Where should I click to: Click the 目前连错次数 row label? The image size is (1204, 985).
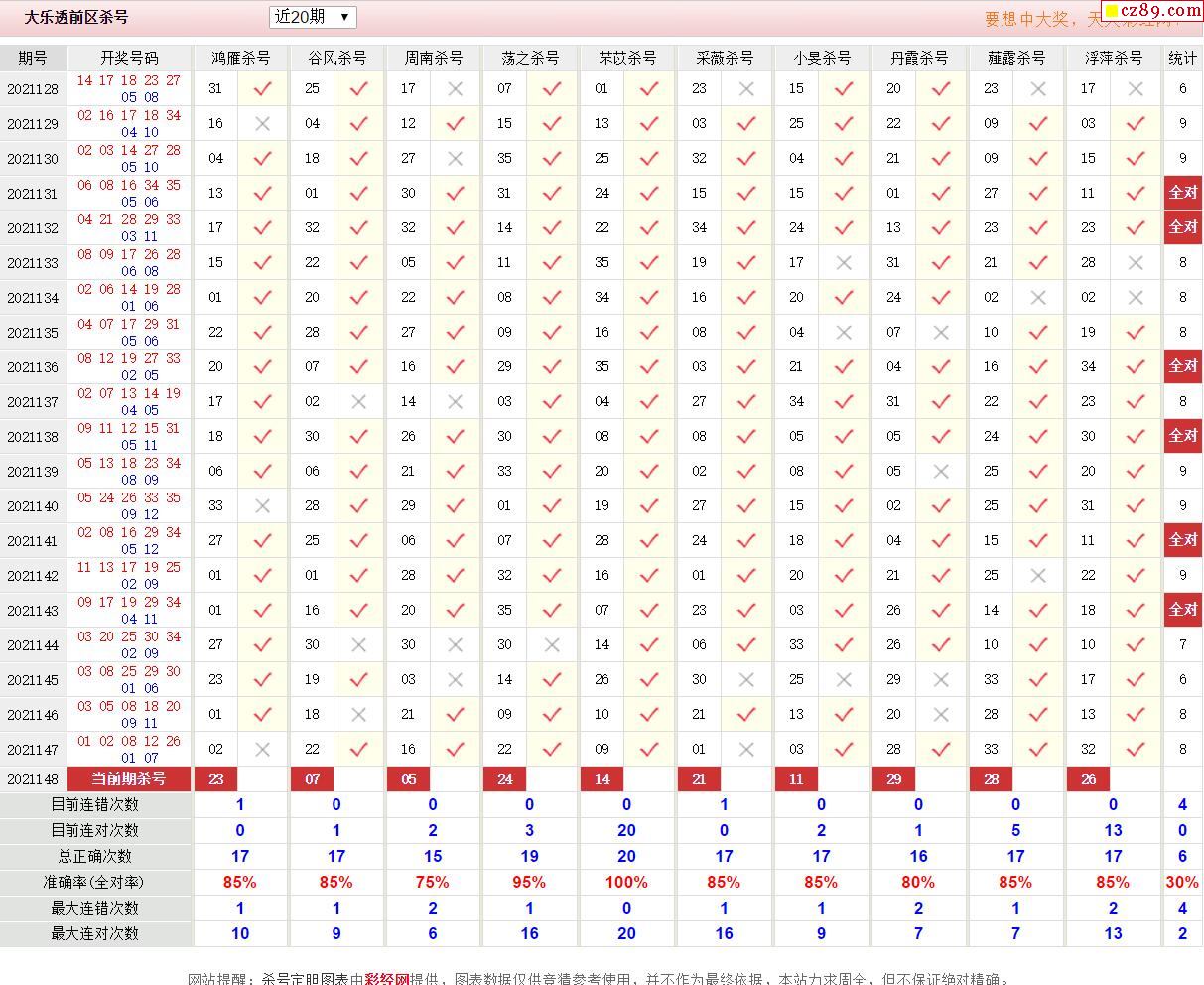click(x=95, y=804)
